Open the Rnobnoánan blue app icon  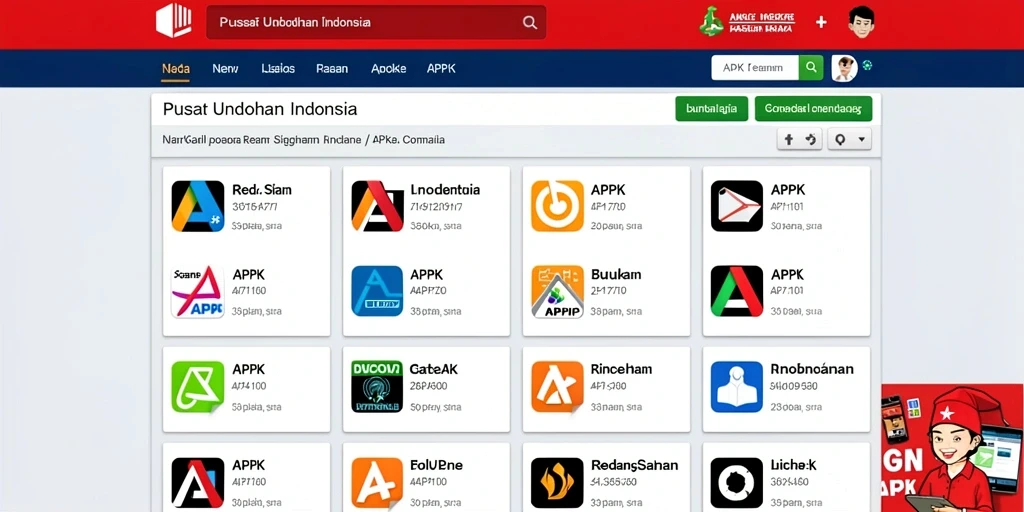[737, 387]
